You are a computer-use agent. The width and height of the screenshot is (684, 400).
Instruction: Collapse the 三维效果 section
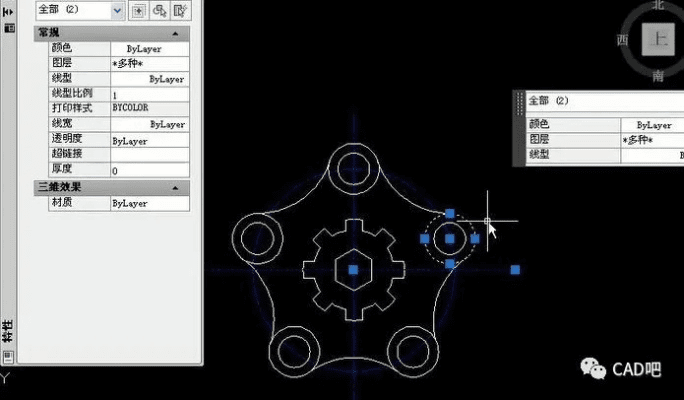click(x=176, y=187)
